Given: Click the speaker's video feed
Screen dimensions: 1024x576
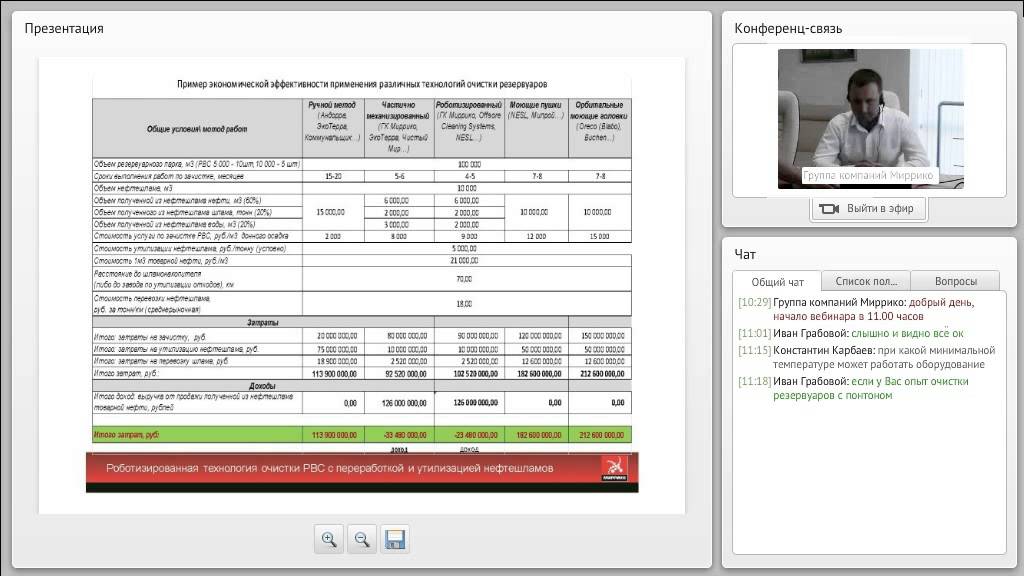Looking at the screenshot, I should click(871, 119).
